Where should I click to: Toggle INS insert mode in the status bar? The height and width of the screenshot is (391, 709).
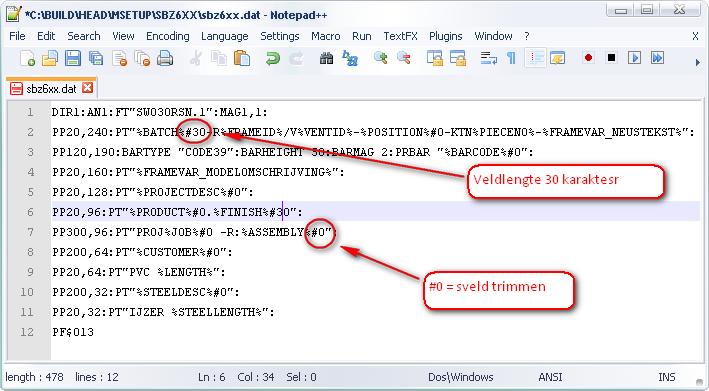667,377
